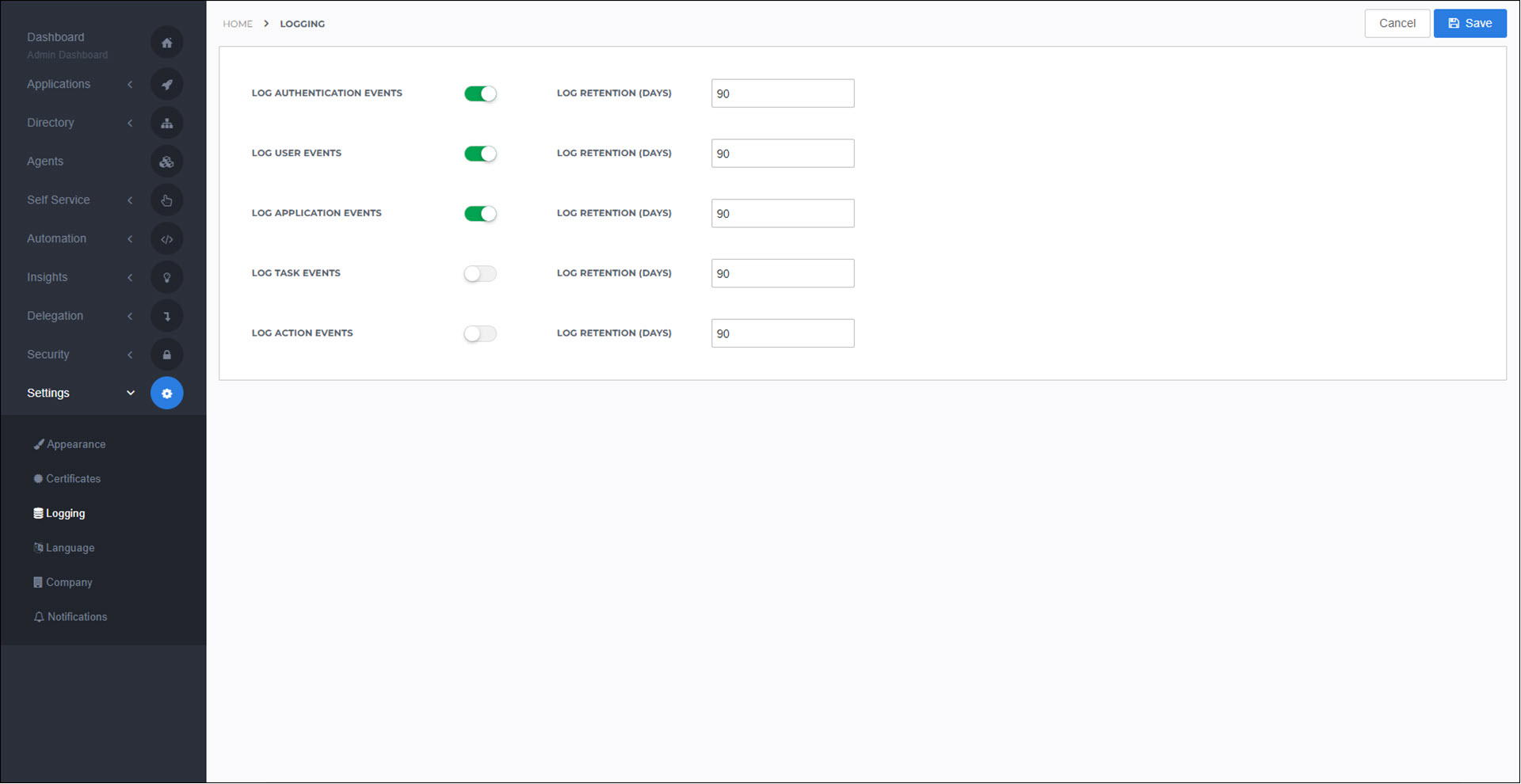Click the LOGGING breadcrumb text
The image size is (1521, 784).
point(303,24)
